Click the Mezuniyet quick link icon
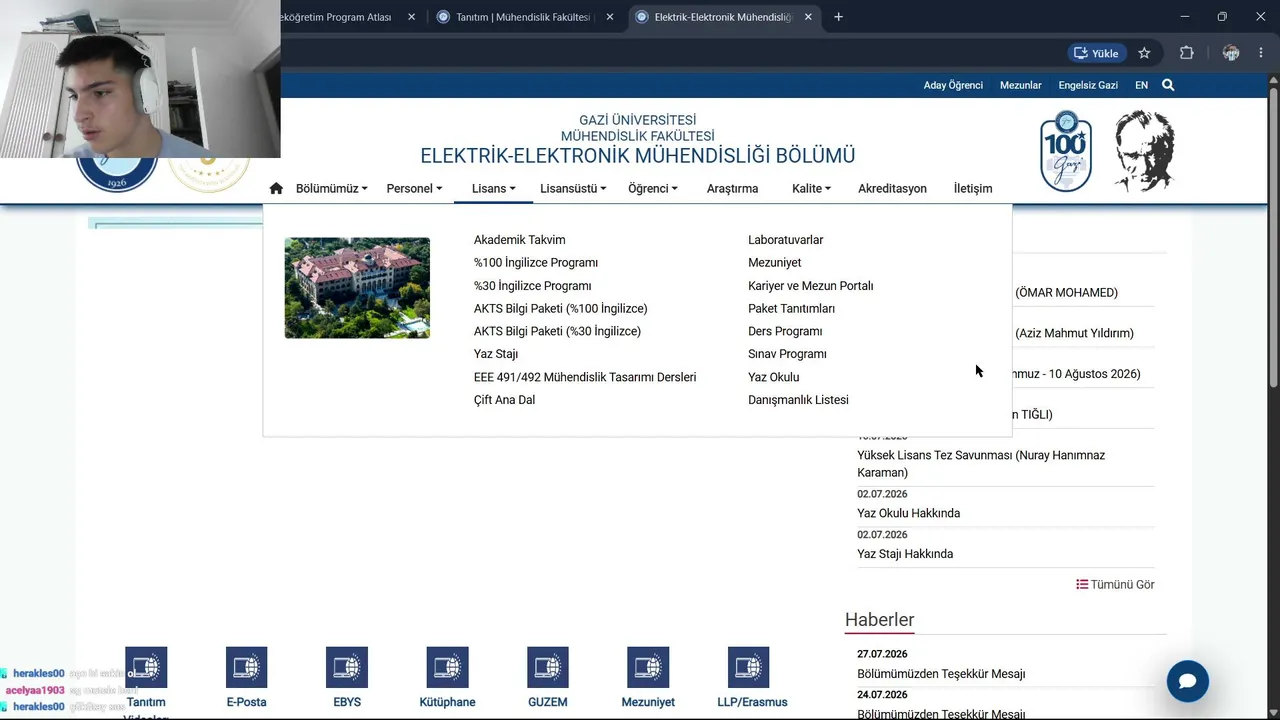The height and width of the screenshot is (720, 1280). click(648, 667)
